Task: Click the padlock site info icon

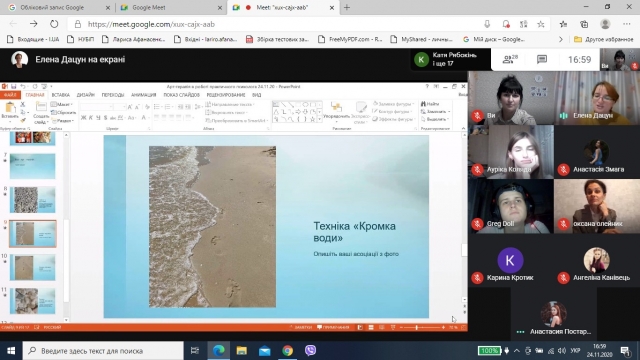Action: point(78,24)
